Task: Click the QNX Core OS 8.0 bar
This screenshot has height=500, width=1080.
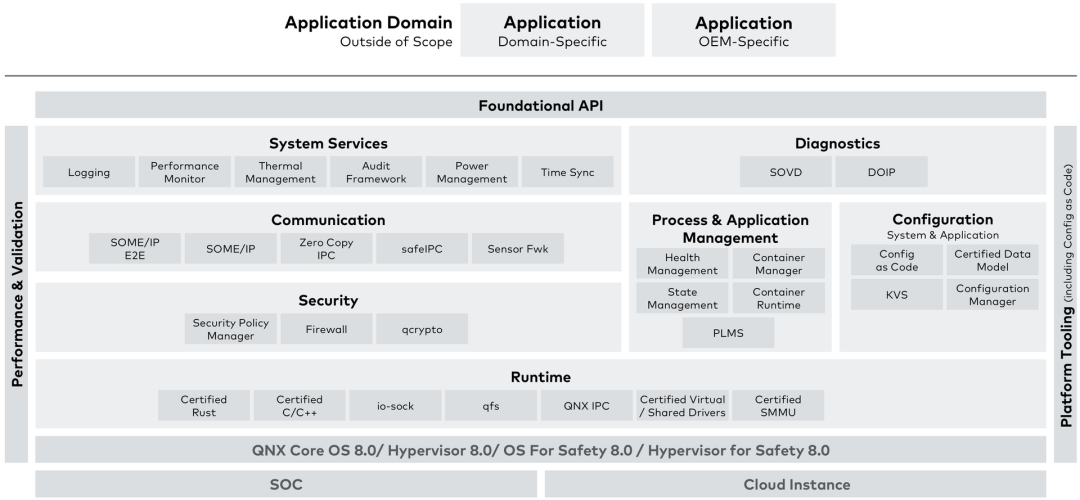Action: click(x=541, y=450)
